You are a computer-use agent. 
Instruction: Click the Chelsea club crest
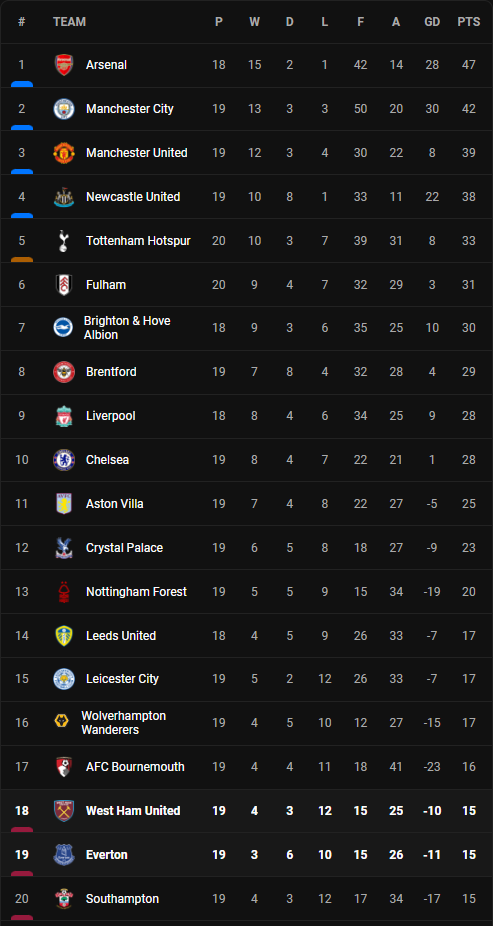64,460
